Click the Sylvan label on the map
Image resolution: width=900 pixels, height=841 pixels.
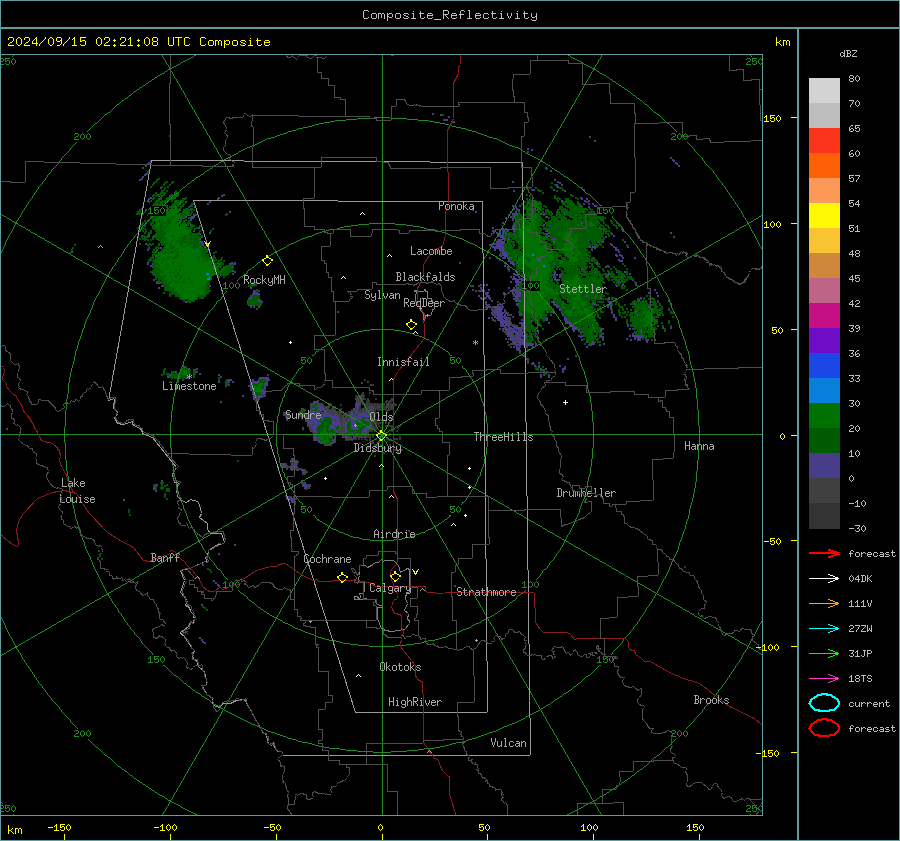[382, 295]
